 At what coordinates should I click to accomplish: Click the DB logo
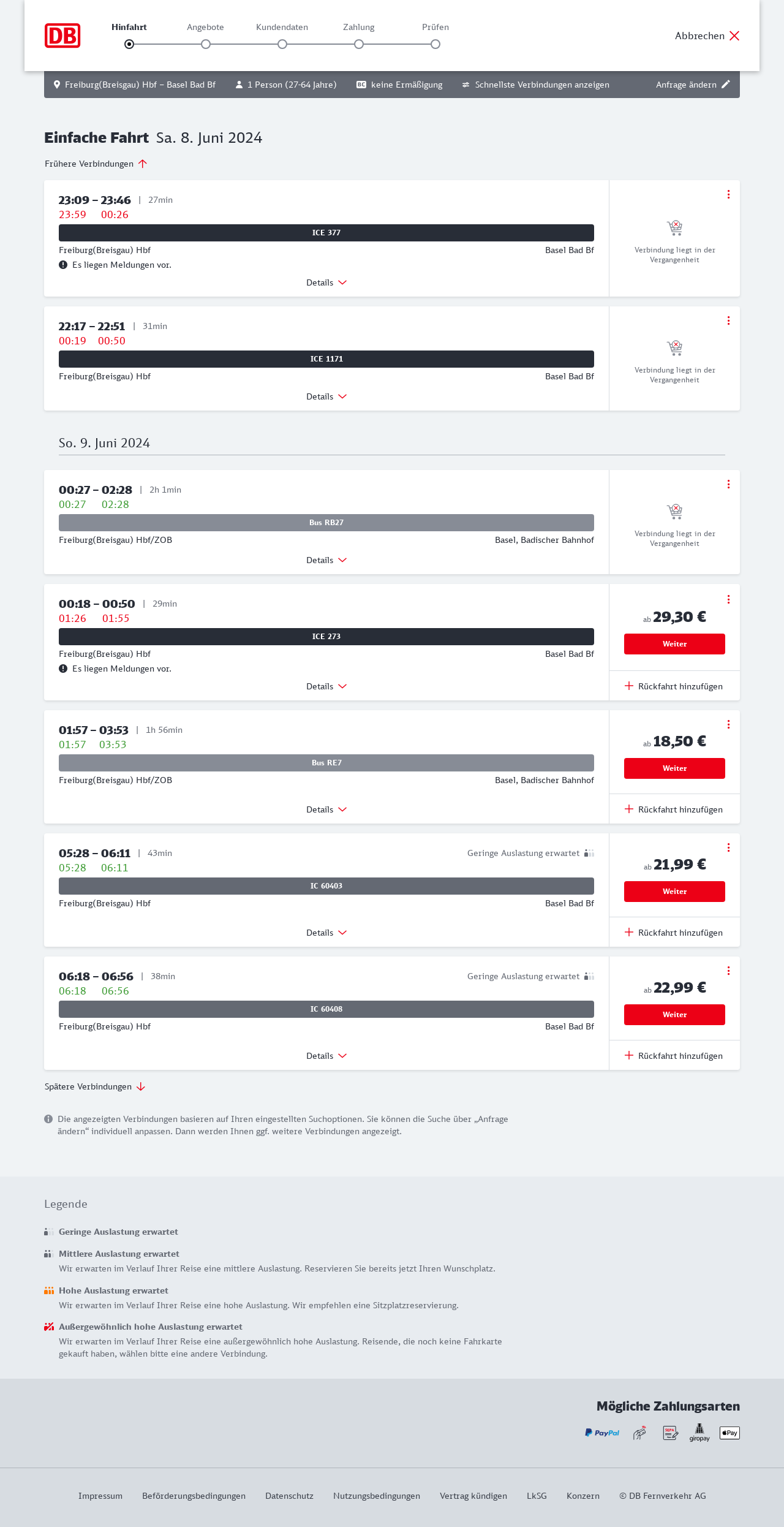pyautogui.click(x=62, y=36)
